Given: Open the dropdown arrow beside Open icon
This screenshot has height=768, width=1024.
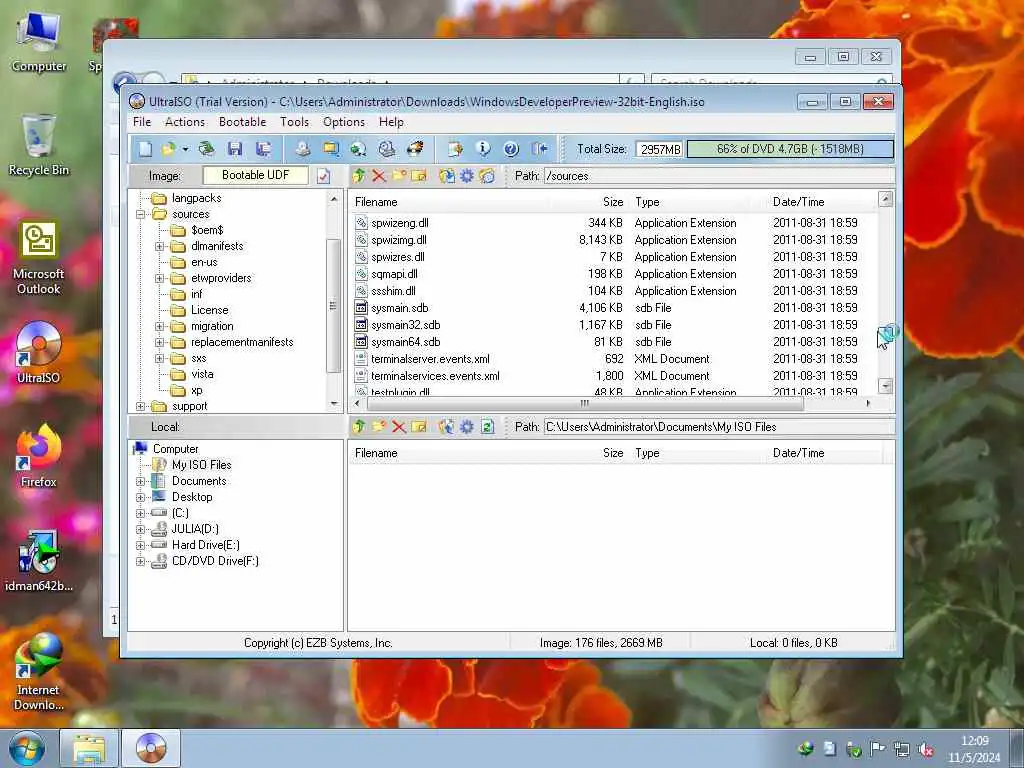Looking at the screenshot, I should pyautogui.click(x=185, y=149).
